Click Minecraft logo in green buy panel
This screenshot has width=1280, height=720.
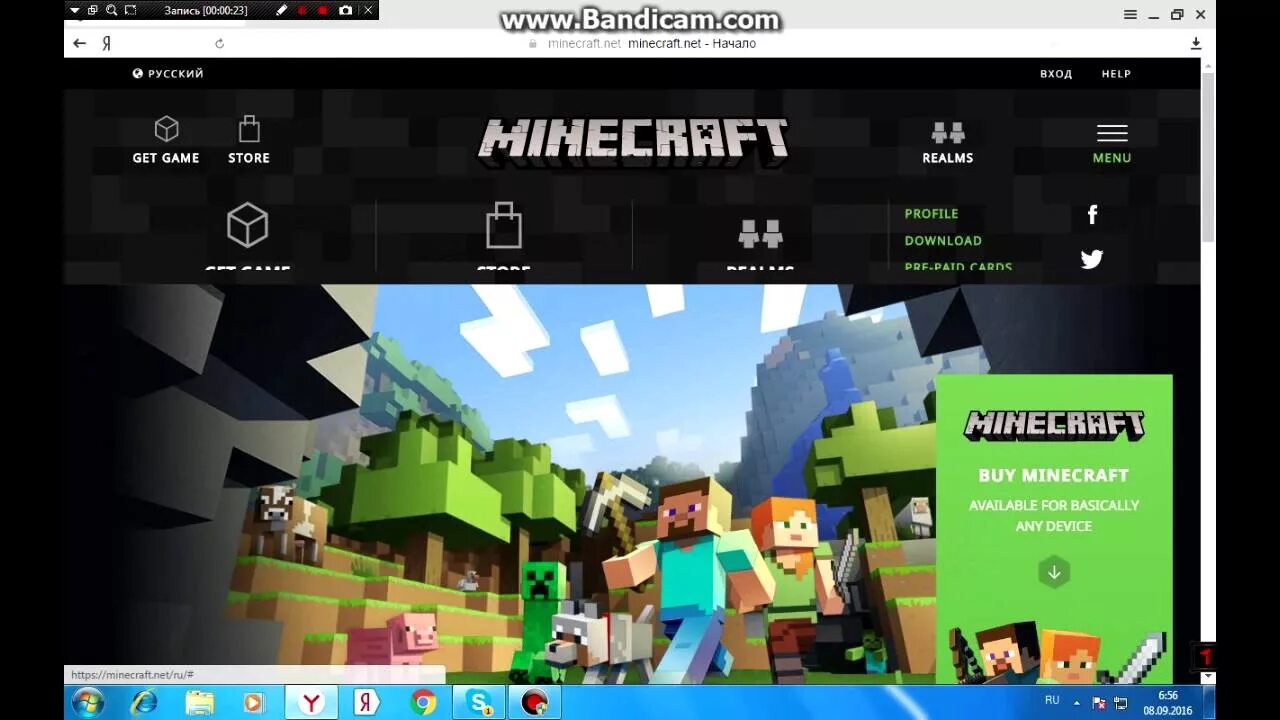tap(1053, 425)
